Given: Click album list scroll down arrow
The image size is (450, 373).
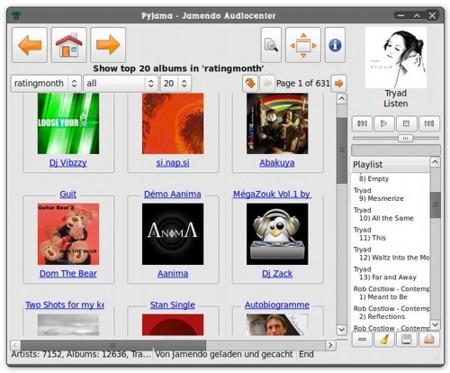Looking at the screenshot, I should click(342, 330).
